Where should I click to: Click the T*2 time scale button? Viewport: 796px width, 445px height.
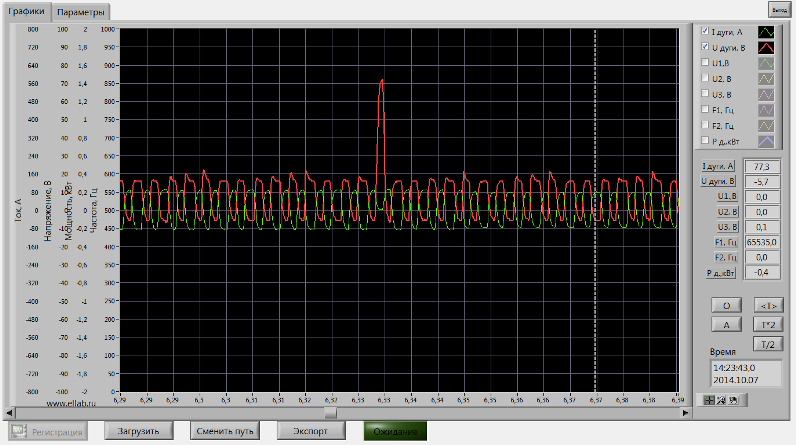click(768, 325)
